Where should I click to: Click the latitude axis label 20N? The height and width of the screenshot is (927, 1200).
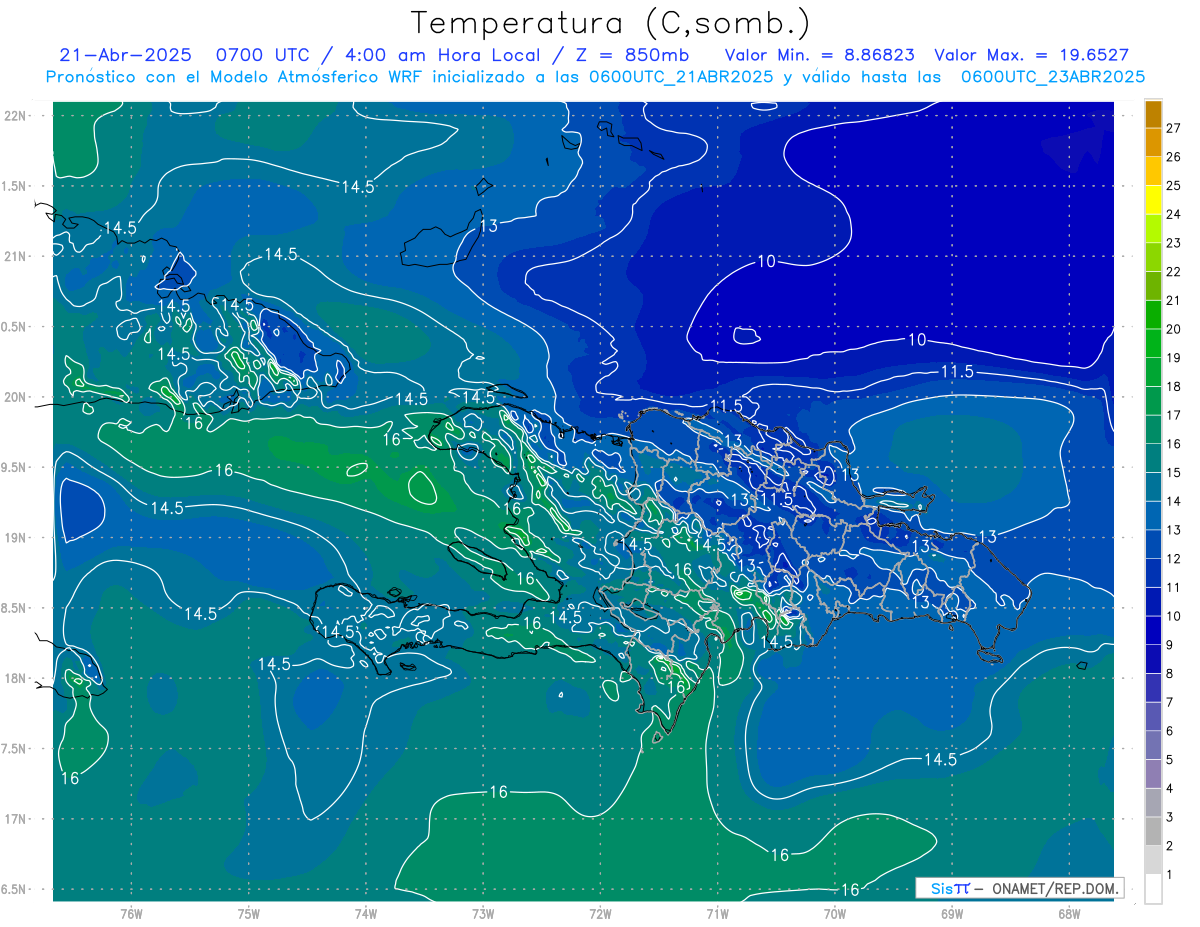(x=16, y=398)
